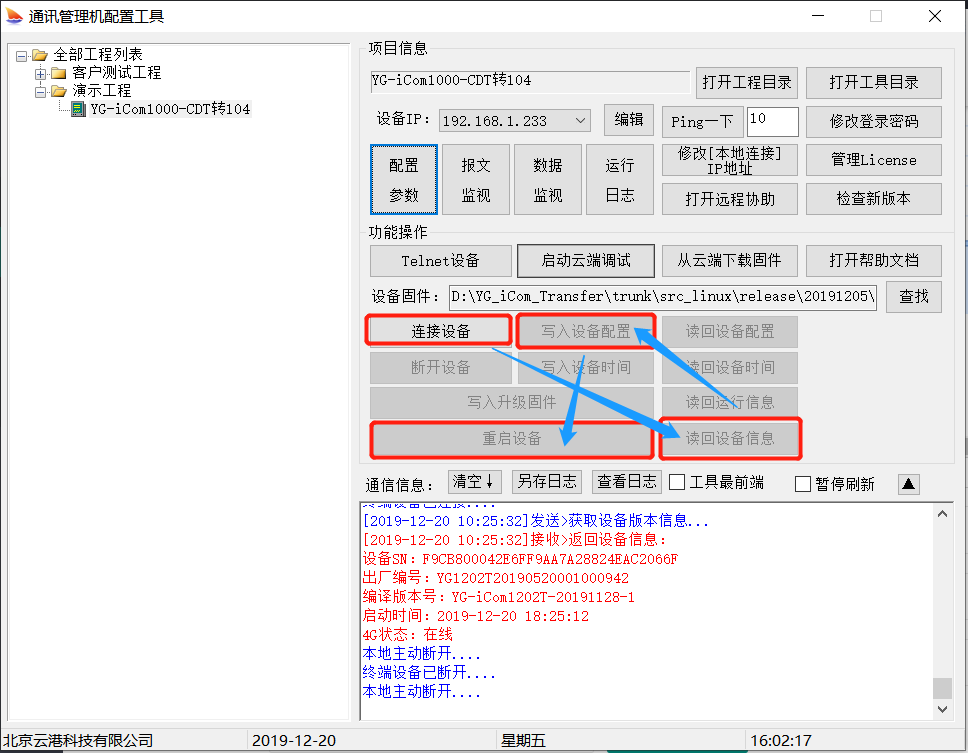Click the 修改登录密码 button
968x753 pixels.
point(874,122)
